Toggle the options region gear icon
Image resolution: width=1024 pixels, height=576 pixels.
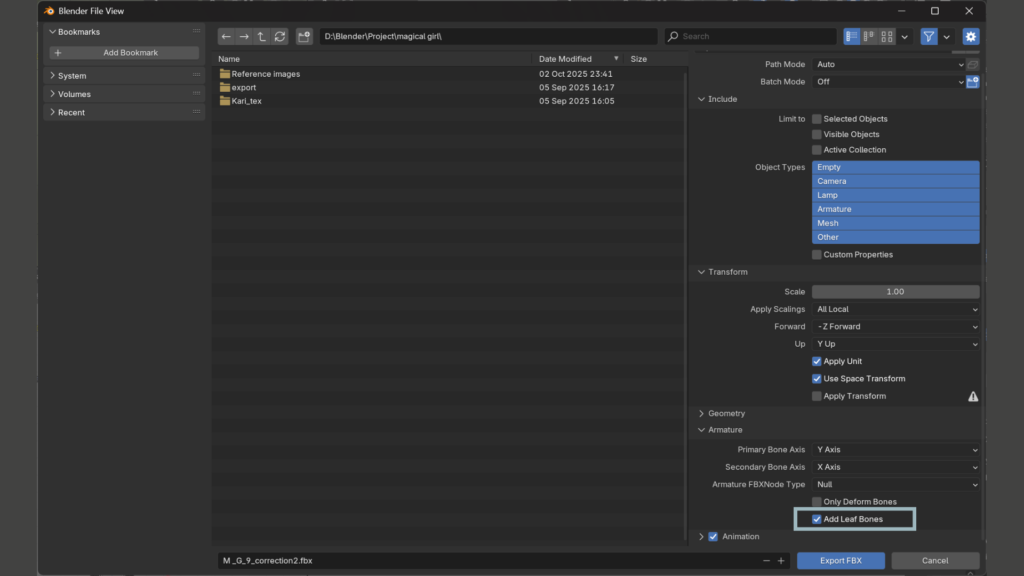[x=970, y=36]
